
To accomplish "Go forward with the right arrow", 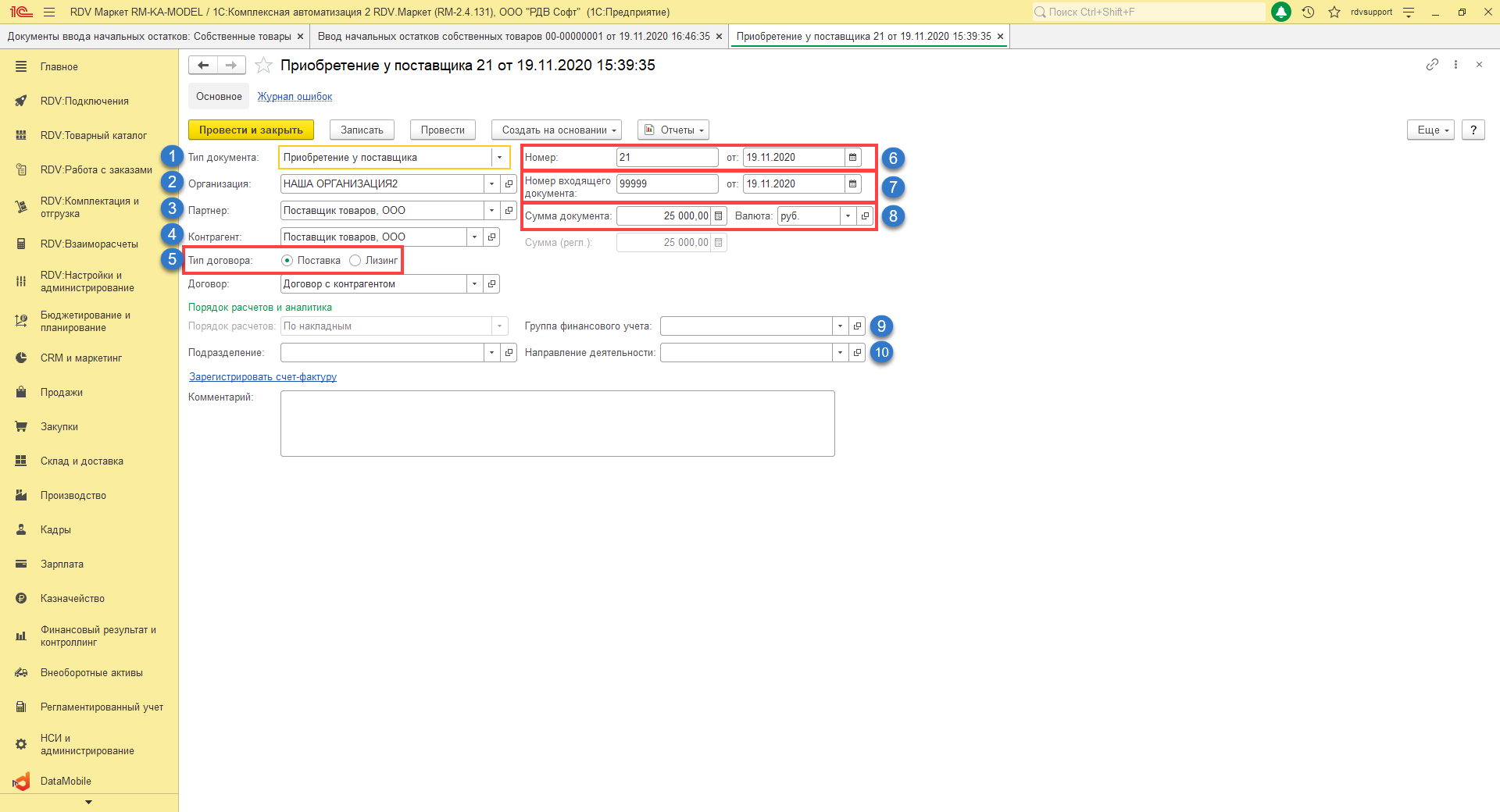I will coord(231,66).
